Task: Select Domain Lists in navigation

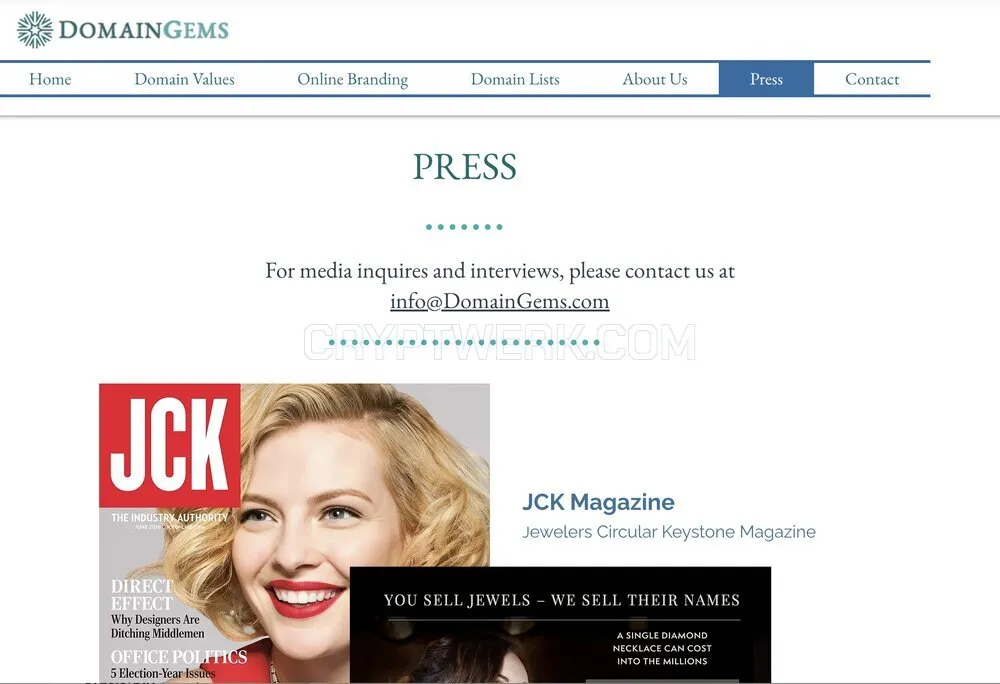Action: tap(515, 79)
